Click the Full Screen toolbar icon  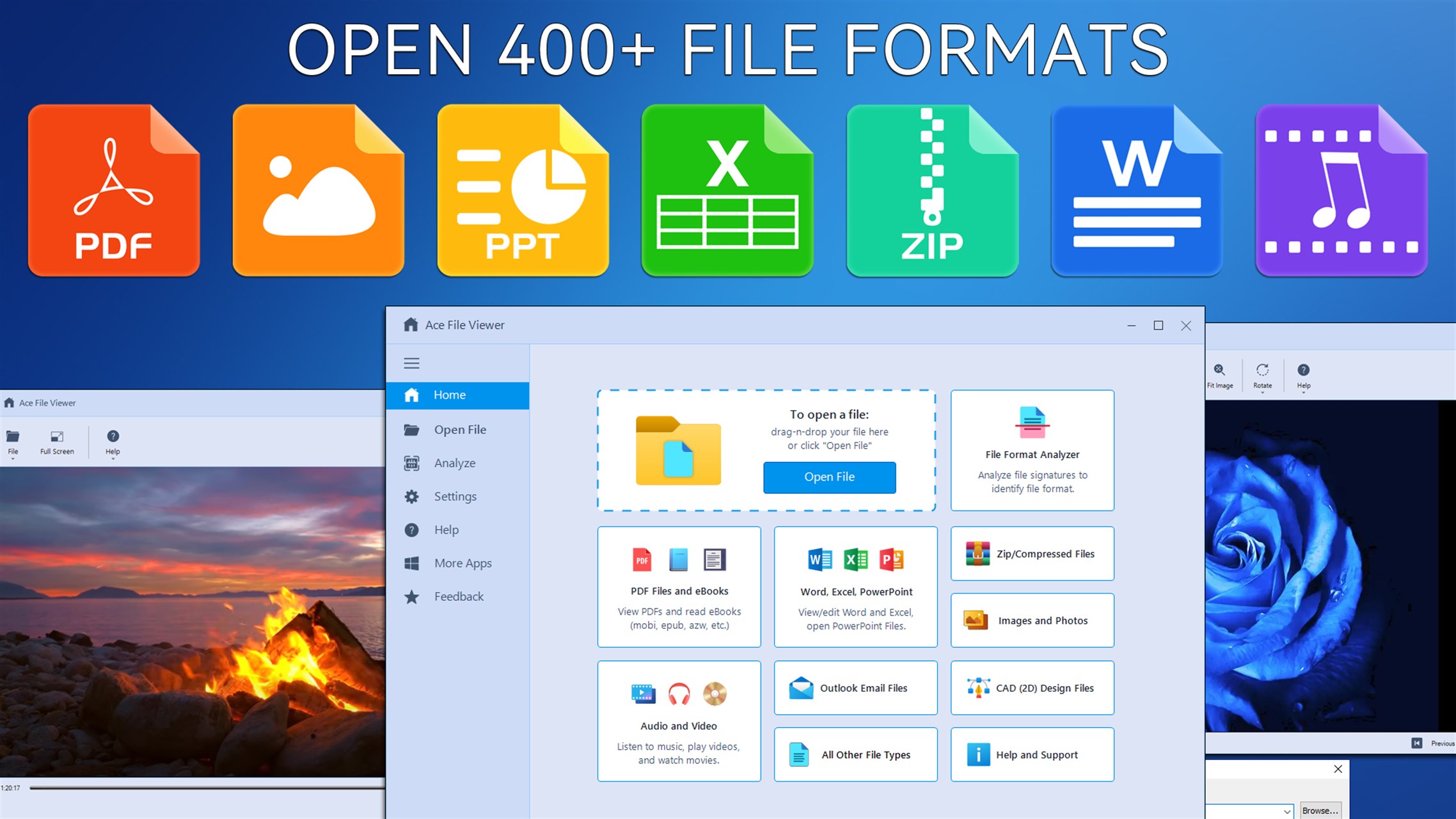pyautogui.click(x=57, y=442)
